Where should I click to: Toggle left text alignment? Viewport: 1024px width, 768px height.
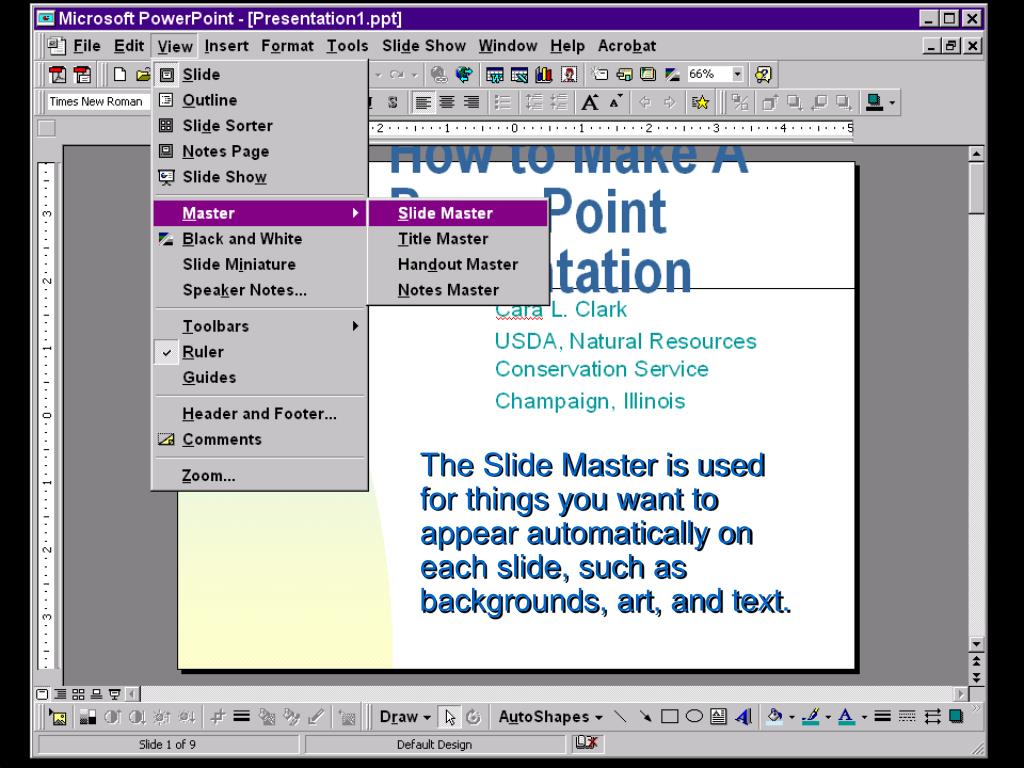point(423,102)
